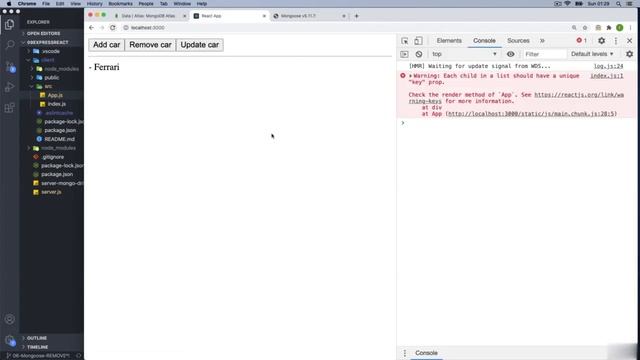Switch to Elements tab in DevTools

coord(449,41)
